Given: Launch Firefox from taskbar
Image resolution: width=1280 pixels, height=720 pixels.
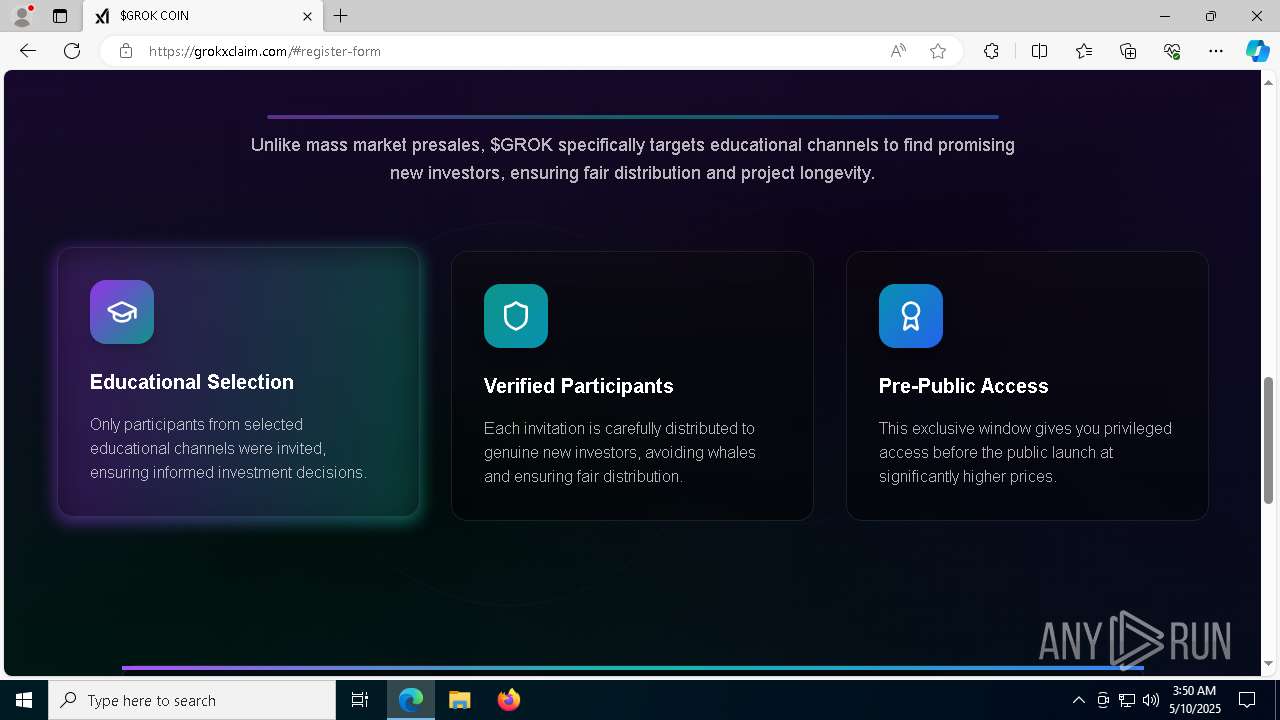Looking at the screenshot, I should [x=509, y=700].
